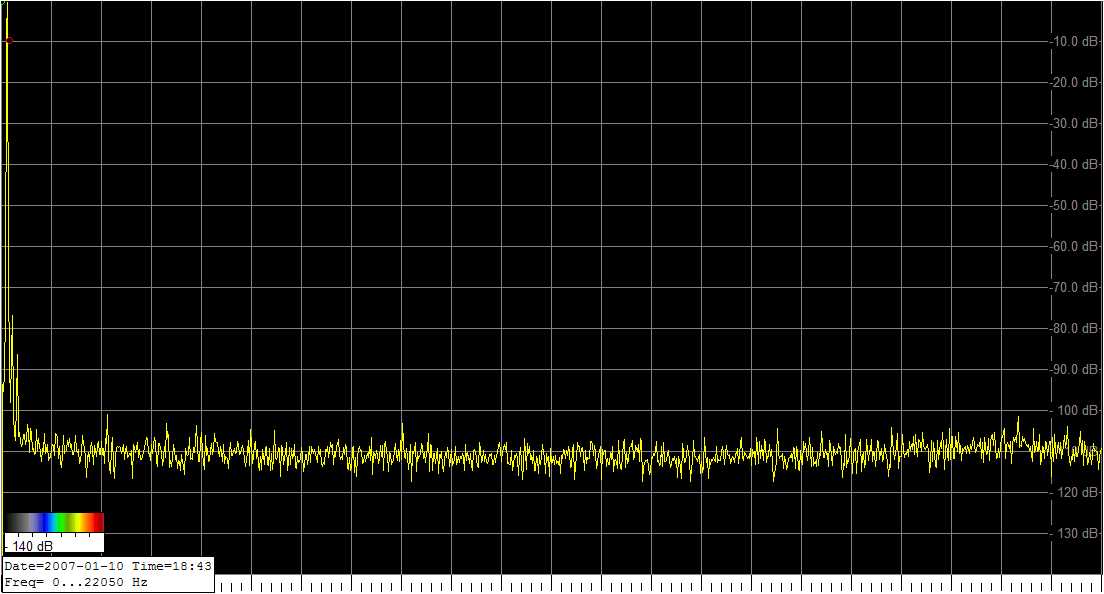Click the -70.0 dB axis label
The height and width of the screenshot is (594, 1104).
(x=1074, y=287)
